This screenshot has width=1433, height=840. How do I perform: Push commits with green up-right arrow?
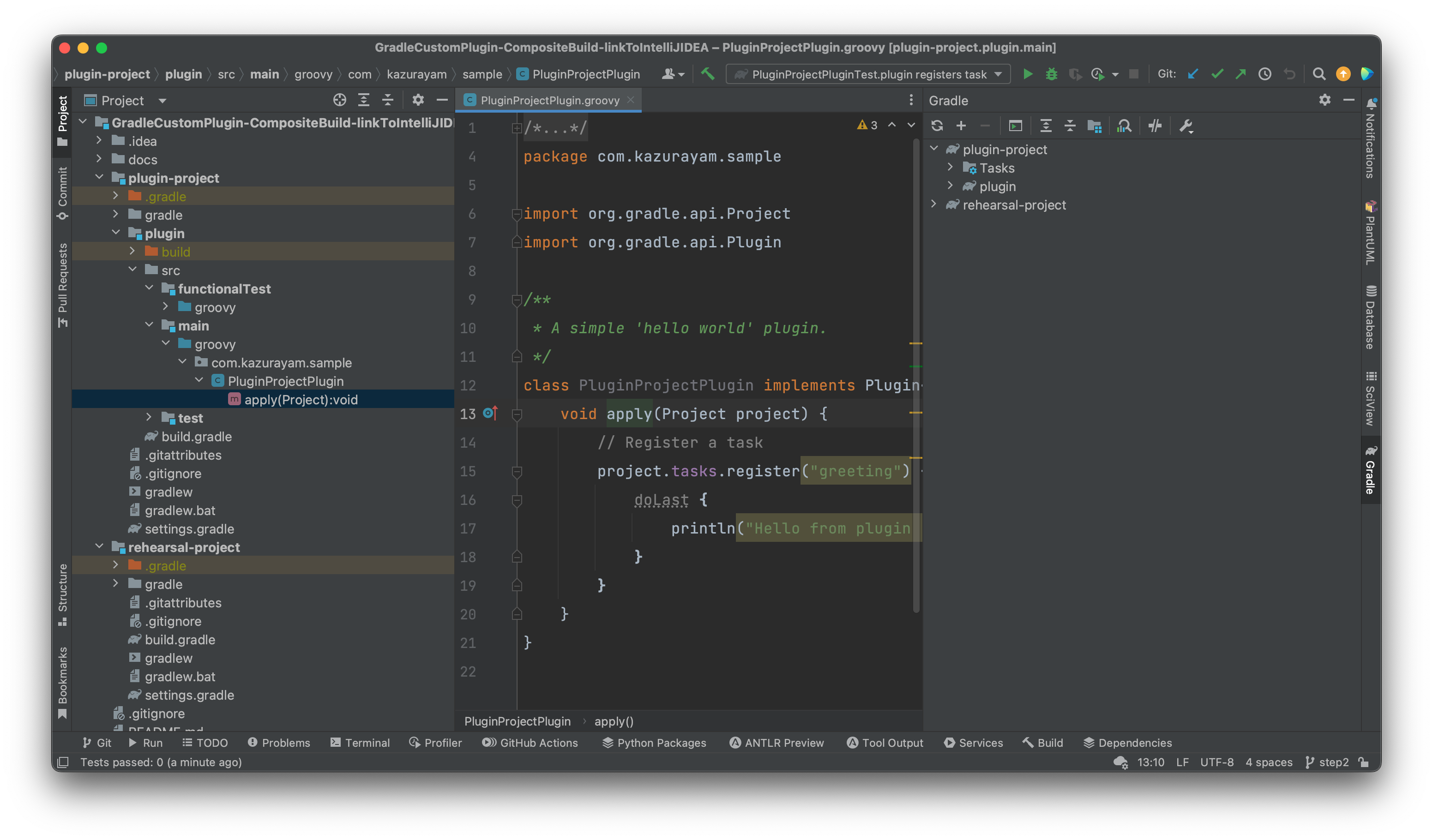tap(1241, 74)
